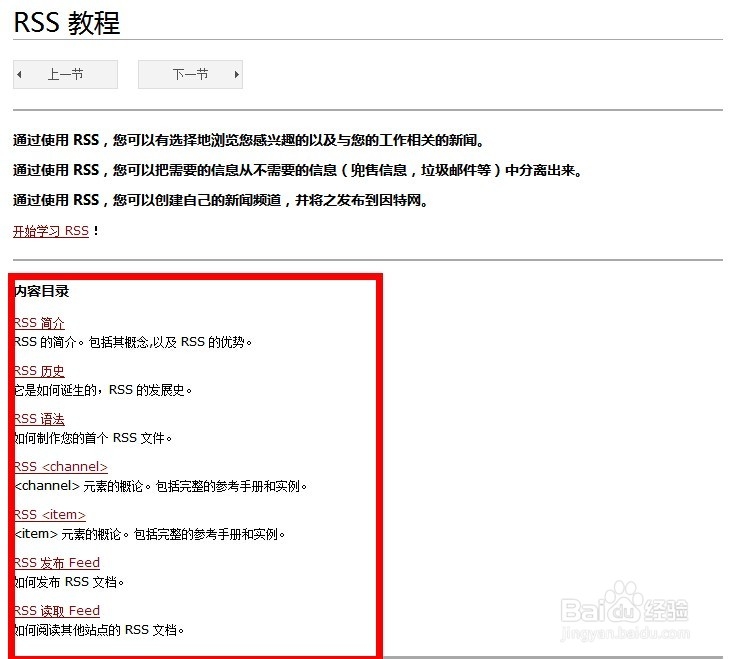
Task: Click text '如何制作您的首个 RSS 文件。'
Action: pos(93,438)
